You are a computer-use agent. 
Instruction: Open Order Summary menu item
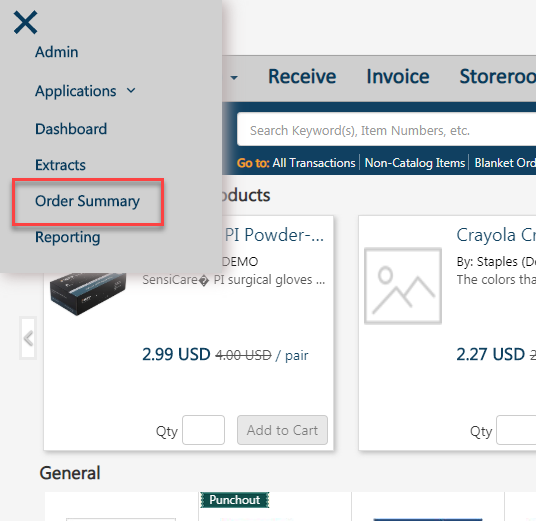(88, 201)
